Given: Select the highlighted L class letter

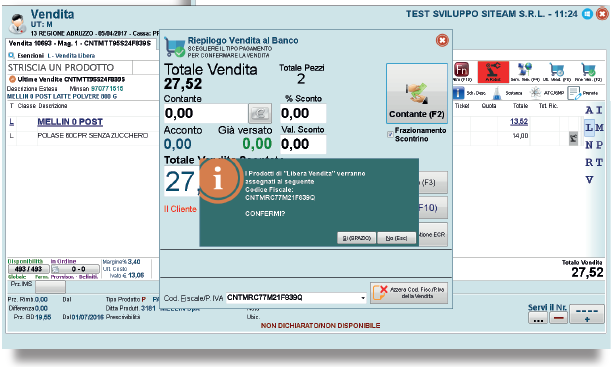Looking at the screenshot, I should 589,127.
